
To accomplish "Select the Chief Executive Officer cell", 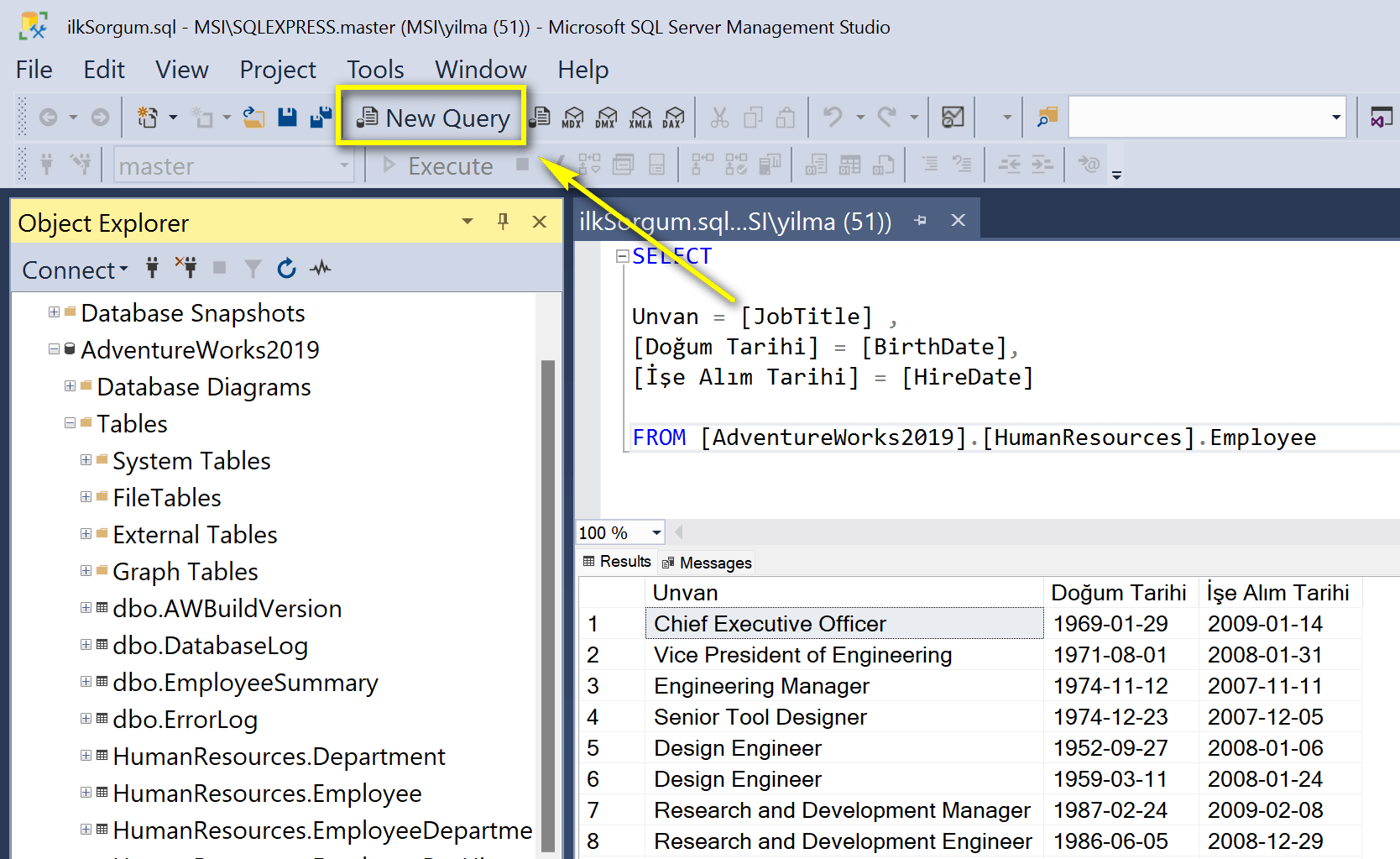I will pos(844,624).
